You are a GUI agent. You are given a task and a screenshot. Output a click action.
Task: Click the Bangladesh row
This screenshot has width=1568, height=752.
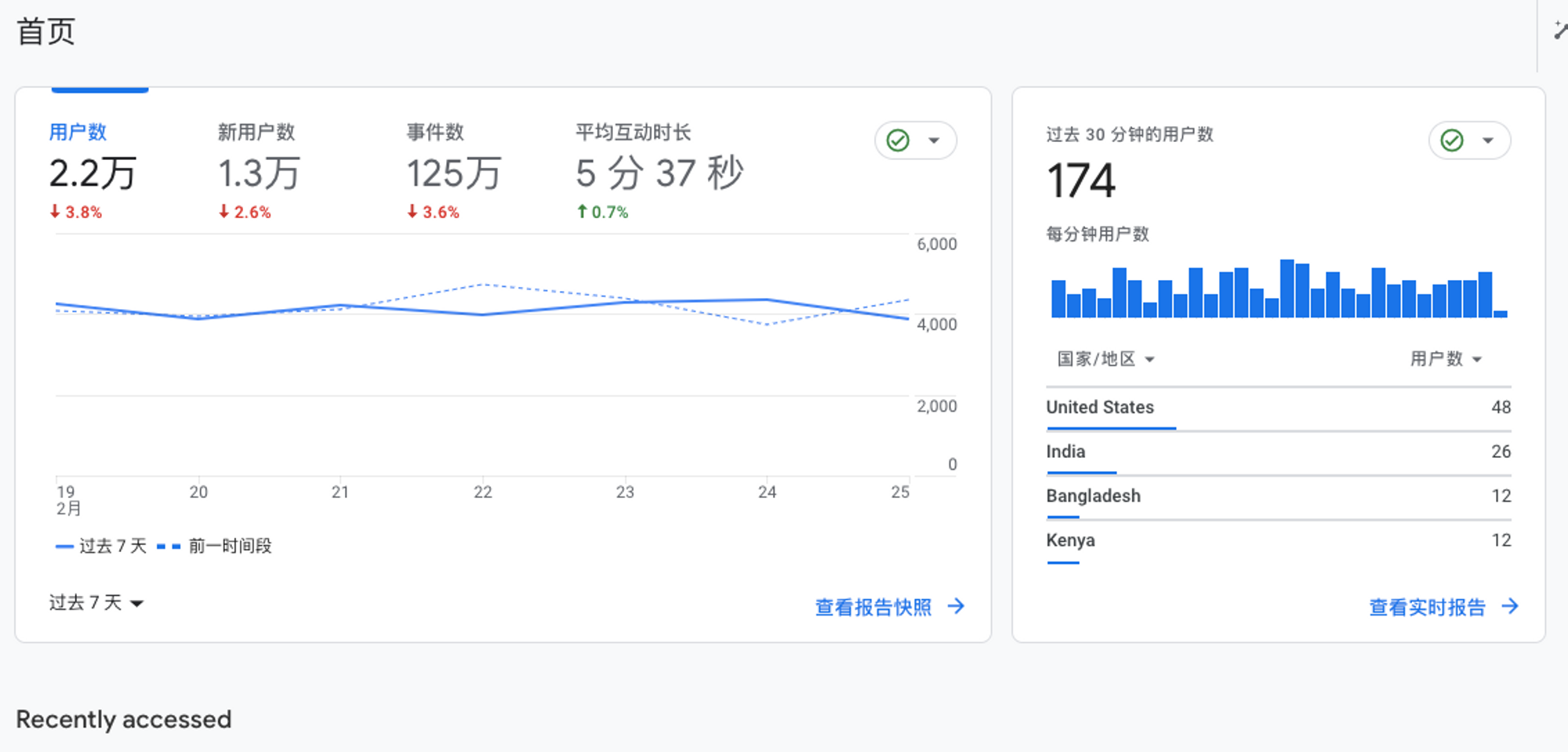point(1279,496)
